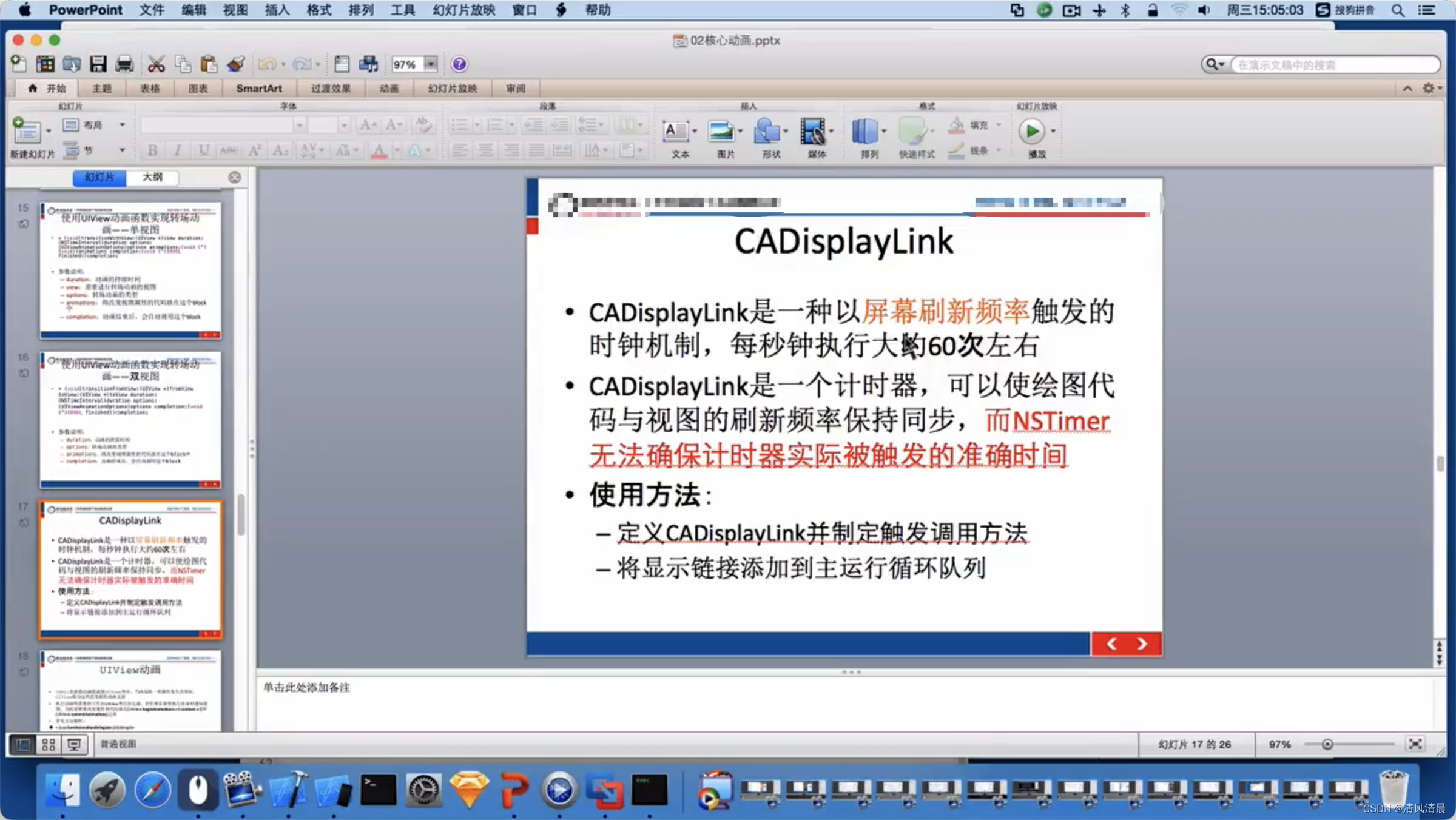Insert a shape via 形状 icon
This screenshot has height=820, width=1456.
click(767, 132)
